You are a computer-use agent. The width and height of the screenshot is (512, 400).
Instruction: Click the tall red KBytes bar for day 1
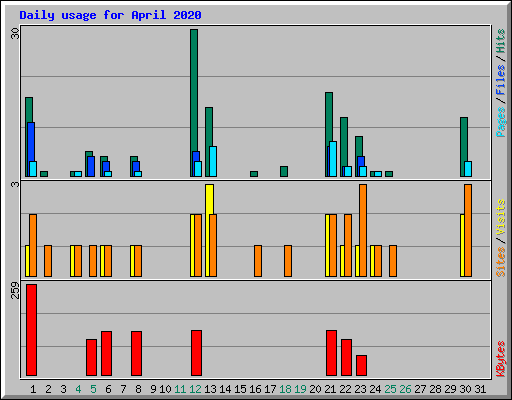tap(31, 330)
